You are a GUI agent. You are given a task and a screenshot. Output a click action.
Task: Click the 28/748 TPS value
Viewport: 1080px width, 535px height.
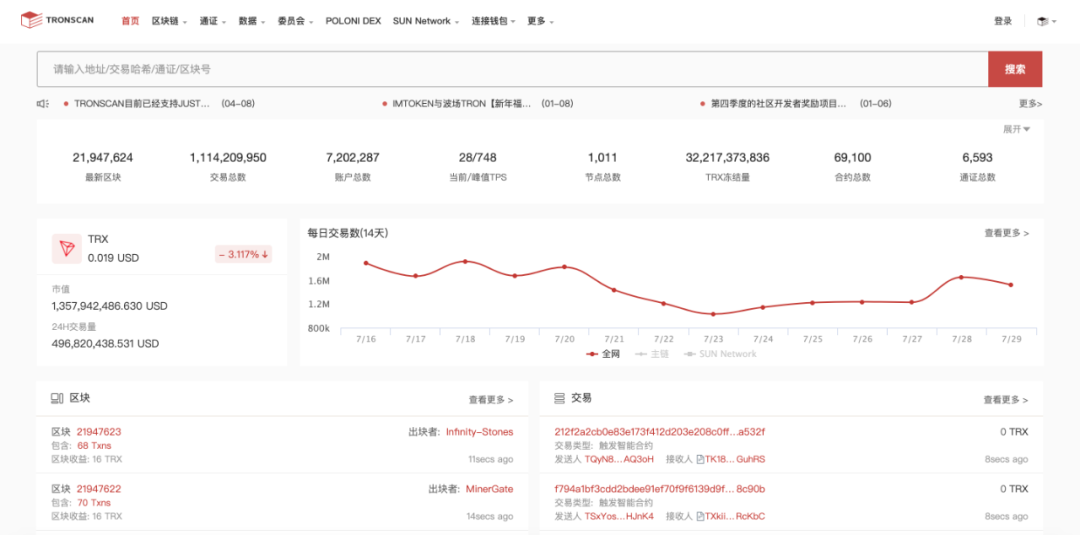477,158
